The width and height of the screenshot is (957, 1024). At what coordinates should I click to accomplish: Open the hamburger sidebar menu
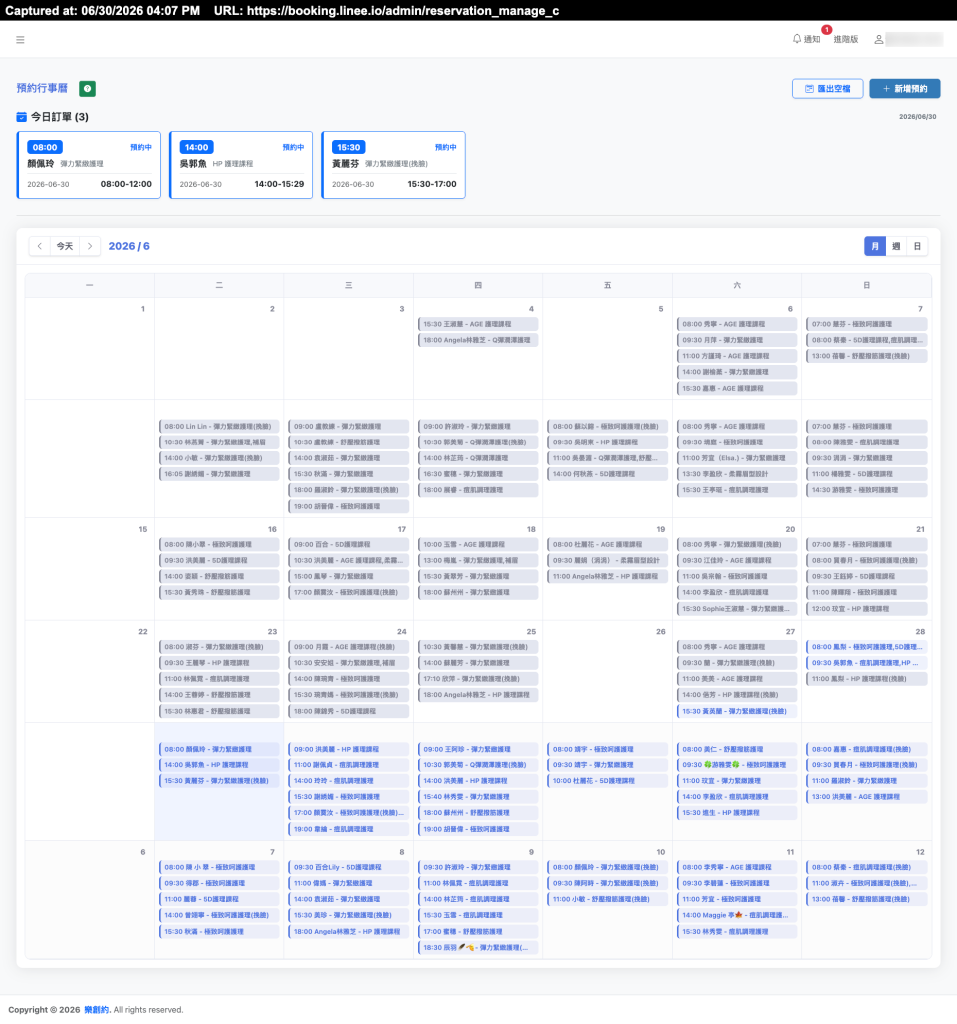tap(20, 40)
